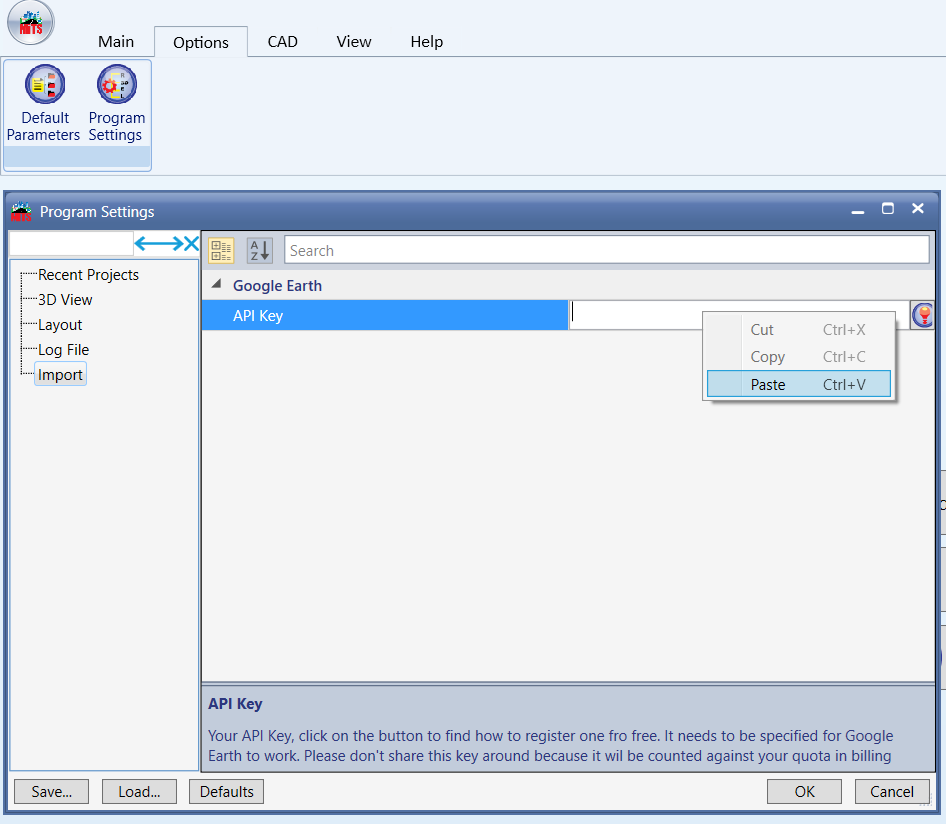Switch to the Help ribbon tab
This screenshot has width=946, height=824.
426,42
